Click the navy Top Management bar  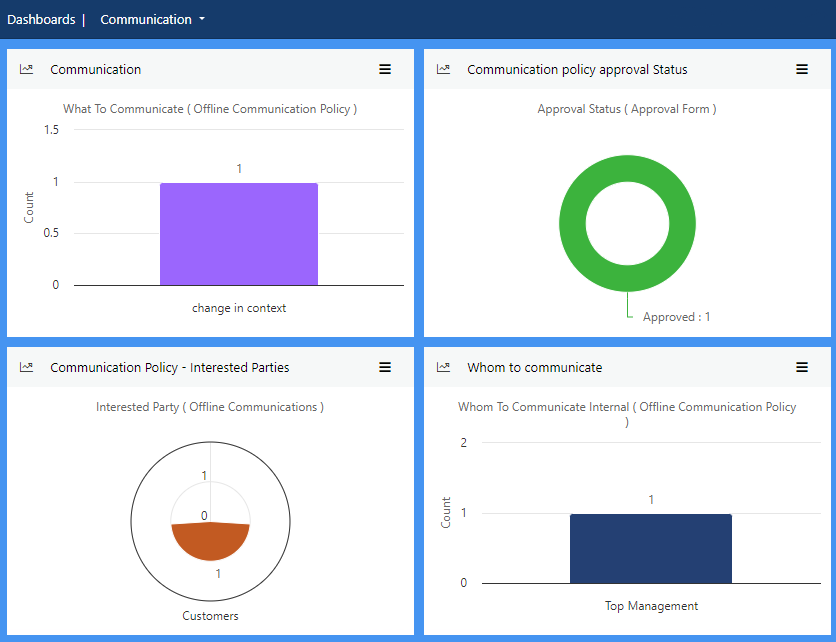tap(651, 548)
